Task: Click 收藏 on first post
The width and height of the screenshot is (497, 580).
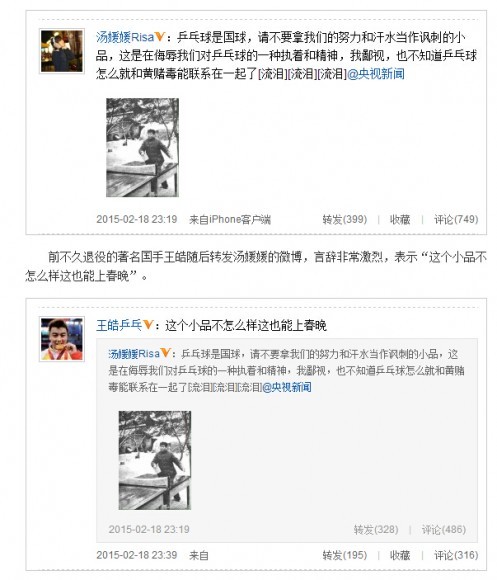Action: pos(400,219)
